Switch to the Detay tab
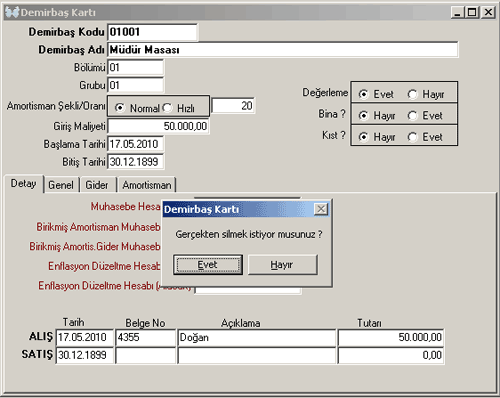The width and height of the screenshot is (500, 398). (24, 184)
